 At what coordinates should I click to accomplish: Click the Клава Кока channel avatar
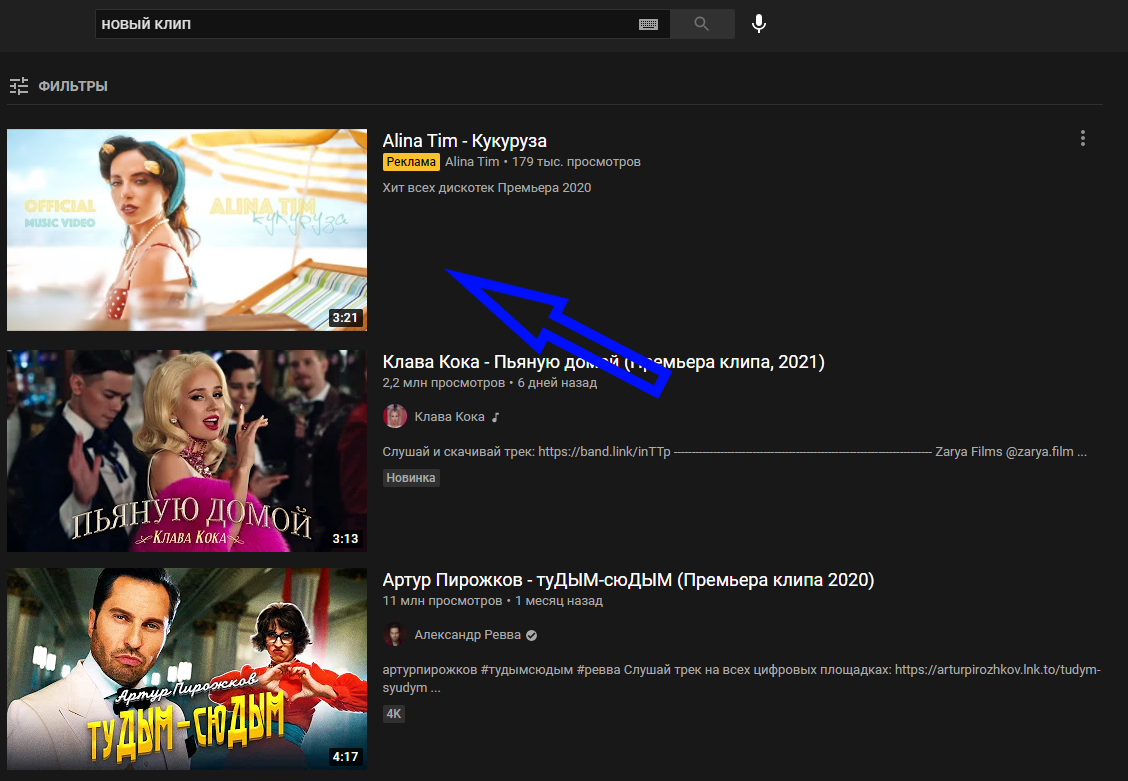(395, 416)
